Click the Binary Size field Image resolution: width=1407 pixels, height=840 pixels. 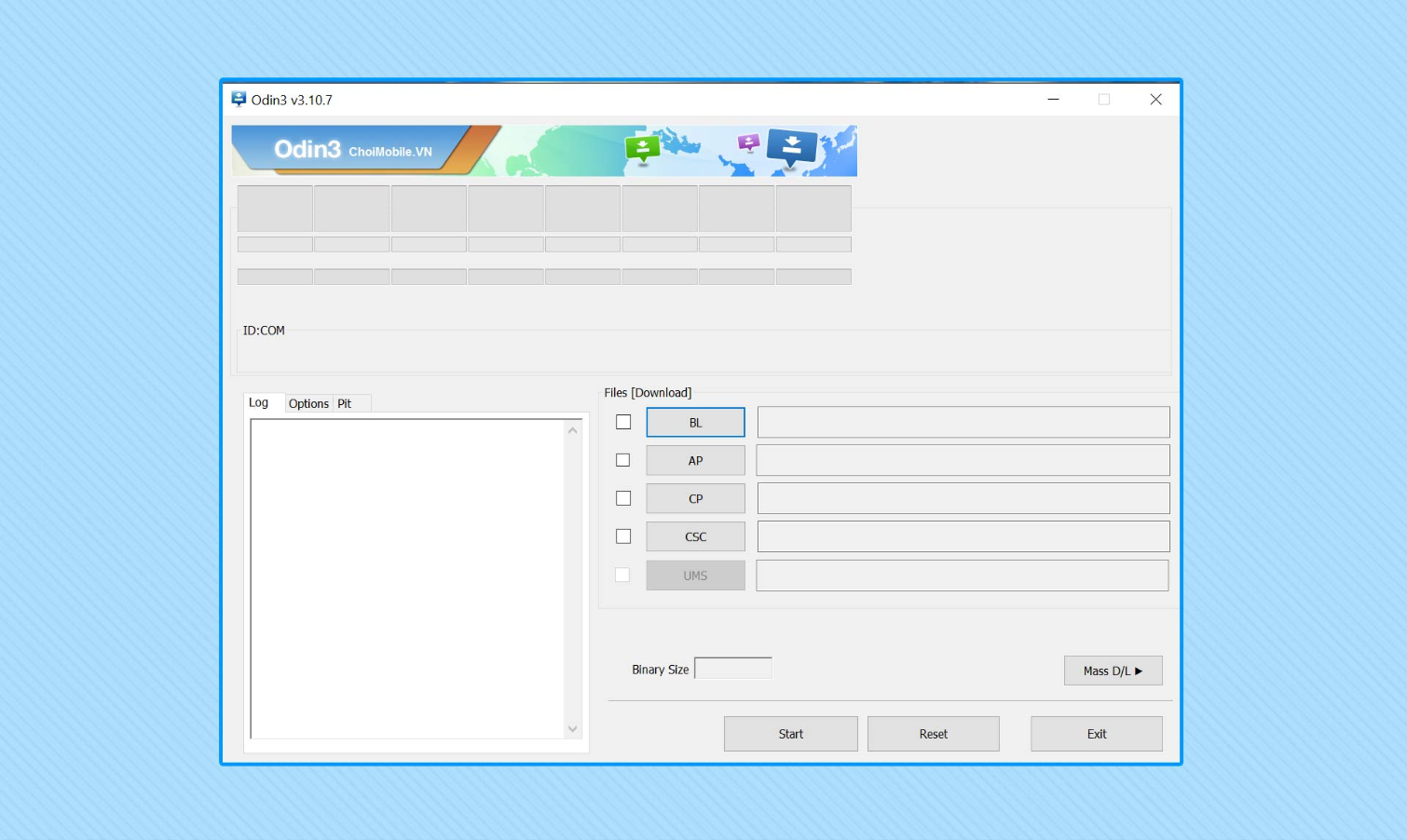pyautogui.click(x=733, y=669)
